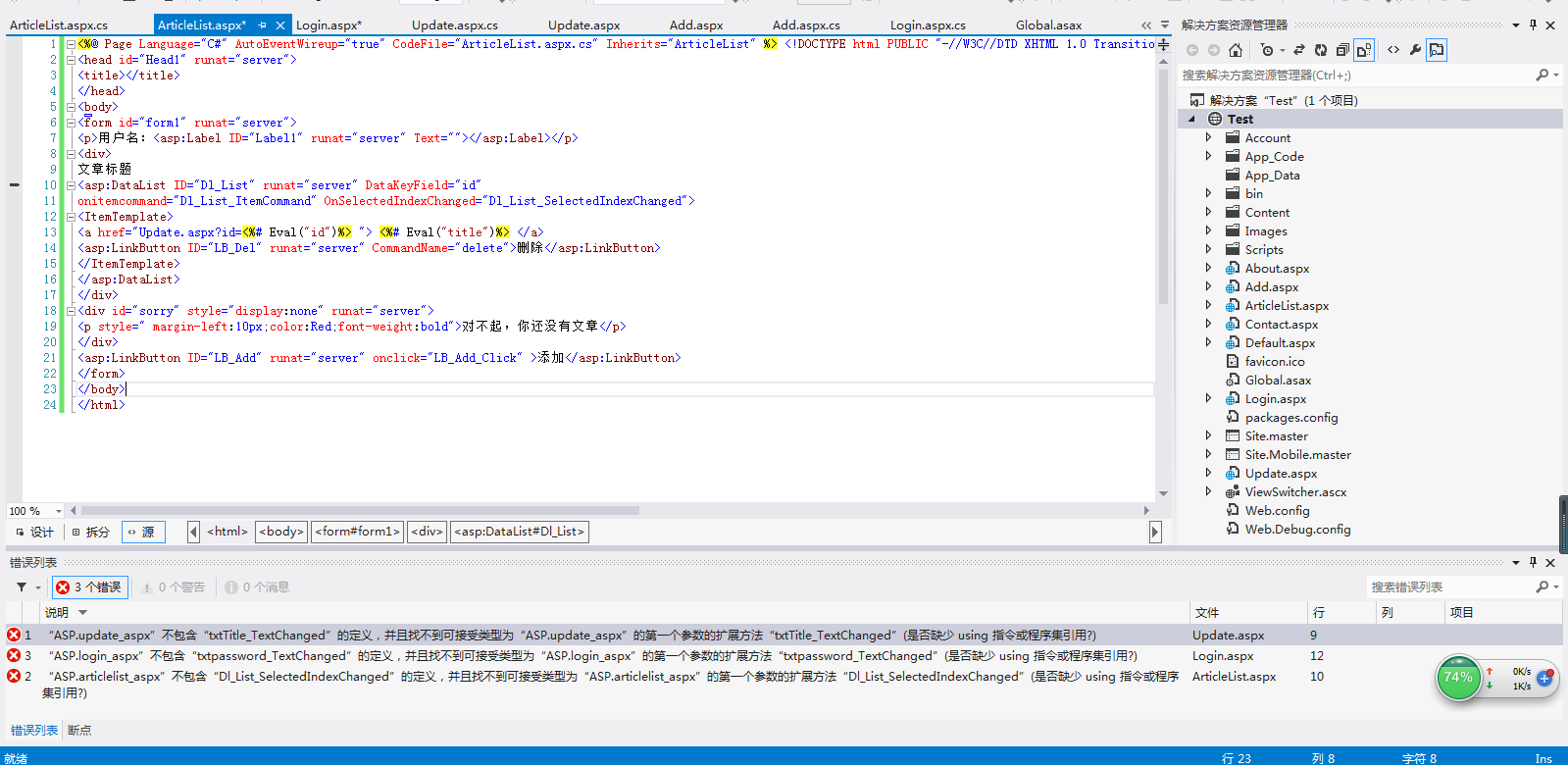Collapse the code region at line 18

coord(71,311)
